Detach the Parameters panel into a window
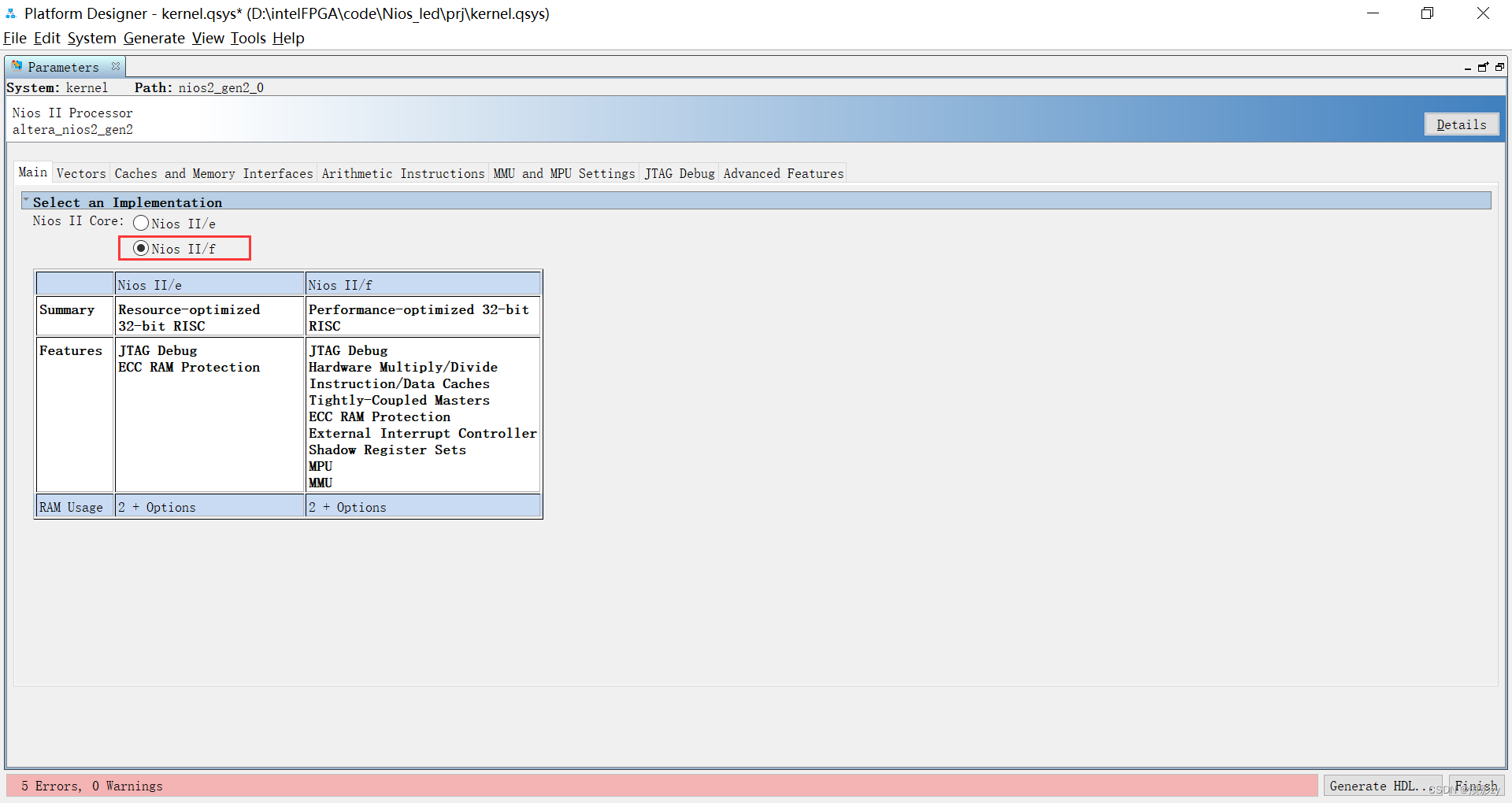This screenshot has width=1512, height=803. (1483, 67)
